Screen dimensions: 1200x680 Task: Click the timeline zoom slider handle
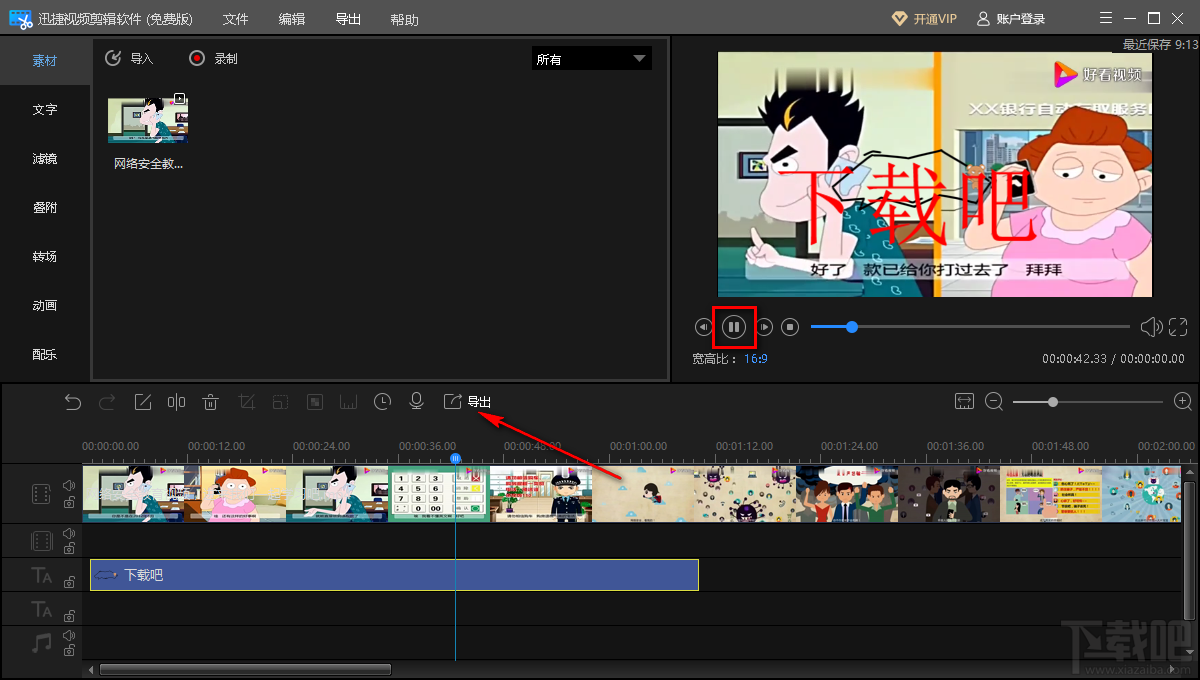1053,401
